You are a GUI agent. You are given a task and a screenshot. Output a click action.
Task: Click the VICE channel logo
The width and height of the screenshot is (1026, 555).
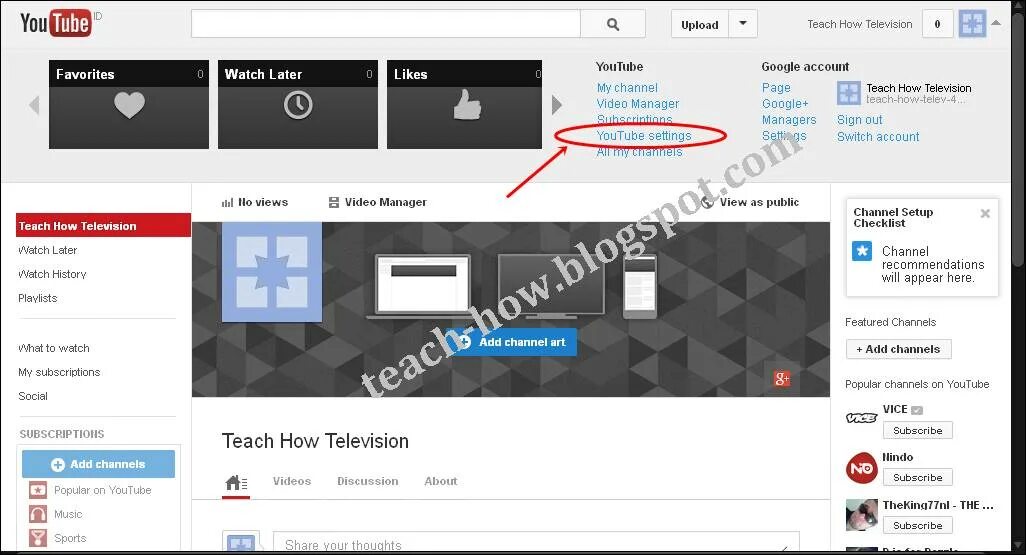pos(861,418)
